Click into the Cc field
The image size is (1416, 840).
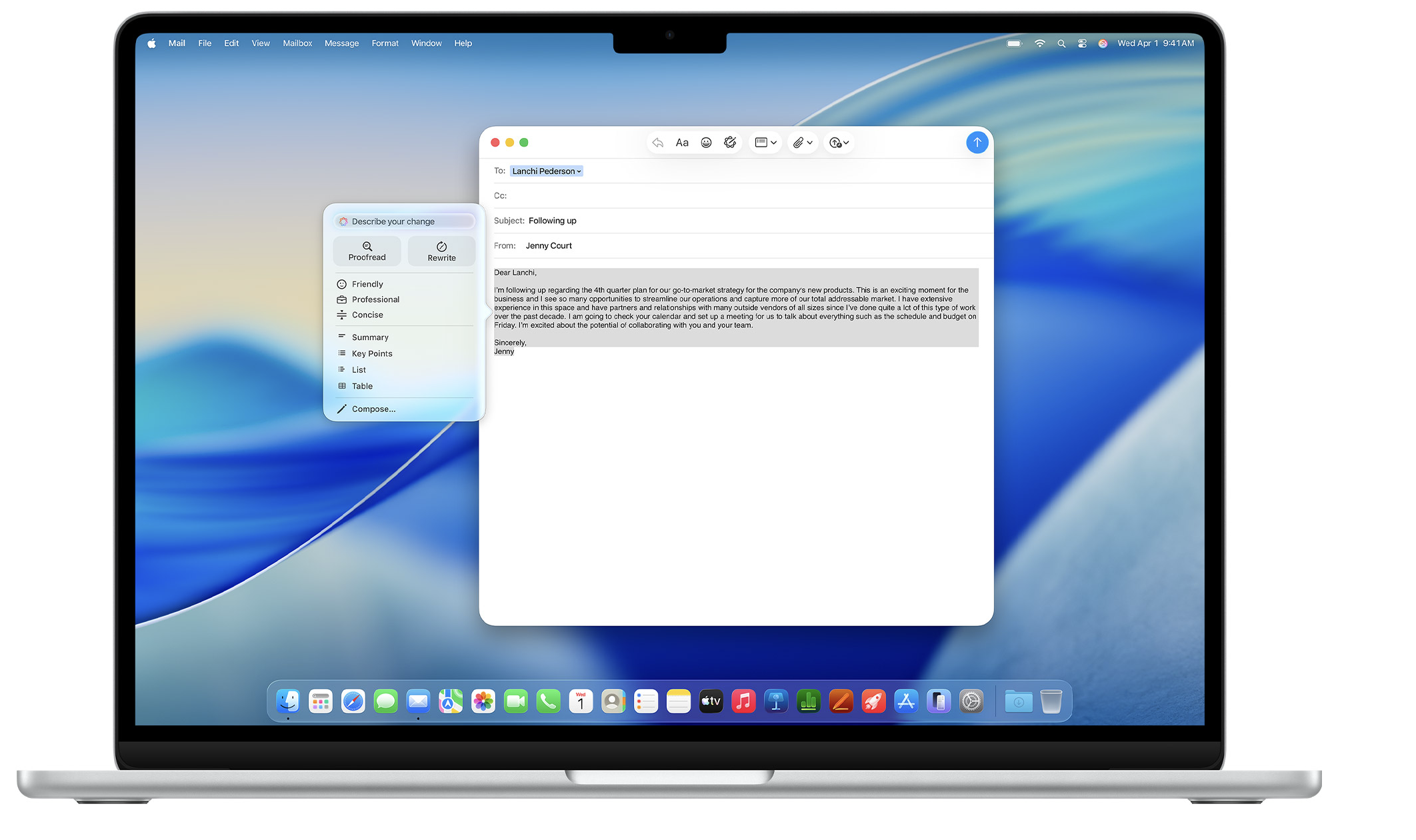[x=733, y=196]
